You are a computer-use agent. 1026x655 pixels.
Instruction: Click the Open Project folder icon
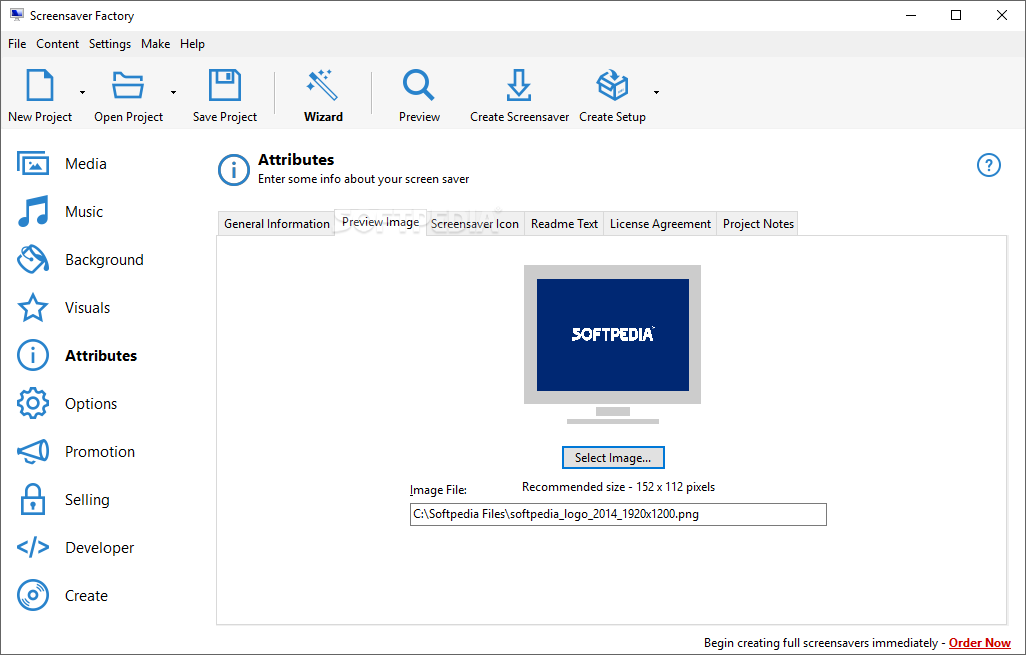pyautogui.click(x=128, y=84)
